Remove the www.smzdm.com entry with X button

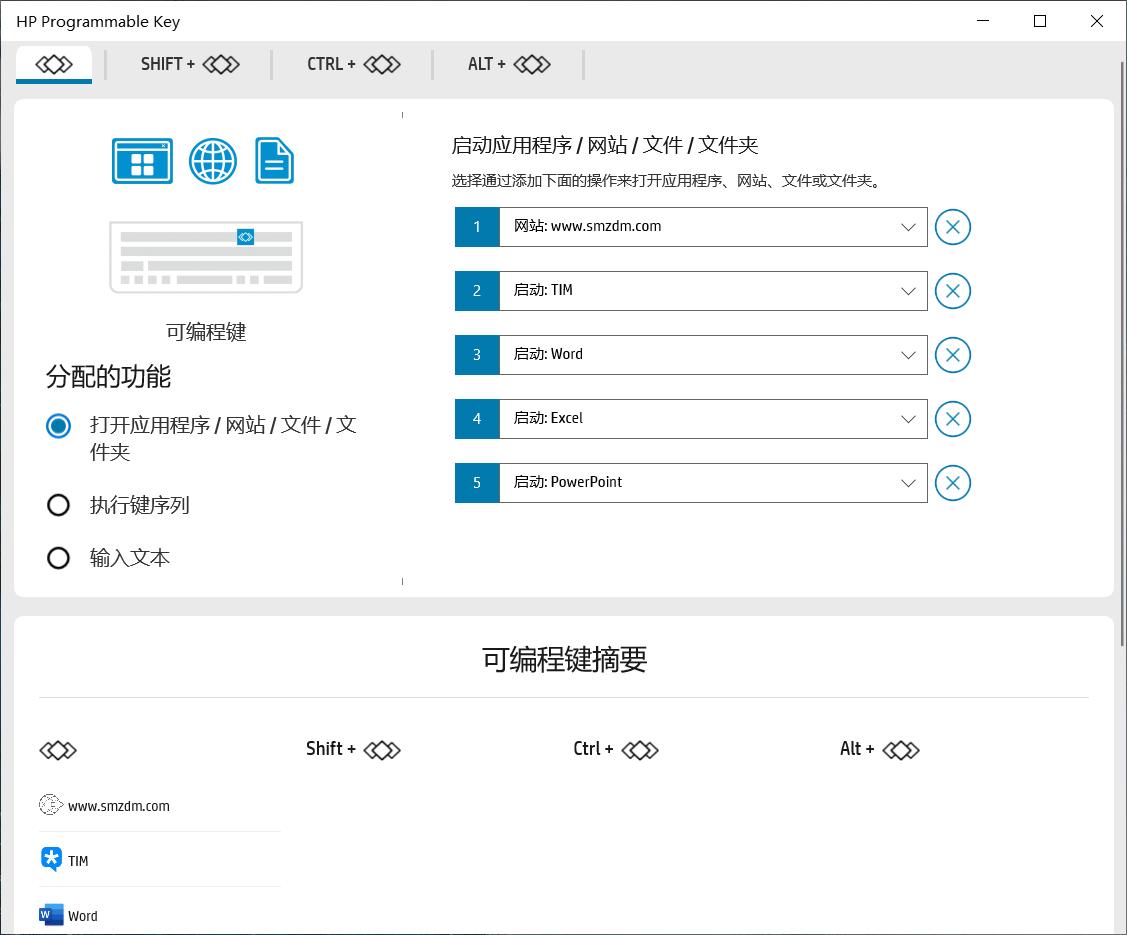(x=952, y=227)
